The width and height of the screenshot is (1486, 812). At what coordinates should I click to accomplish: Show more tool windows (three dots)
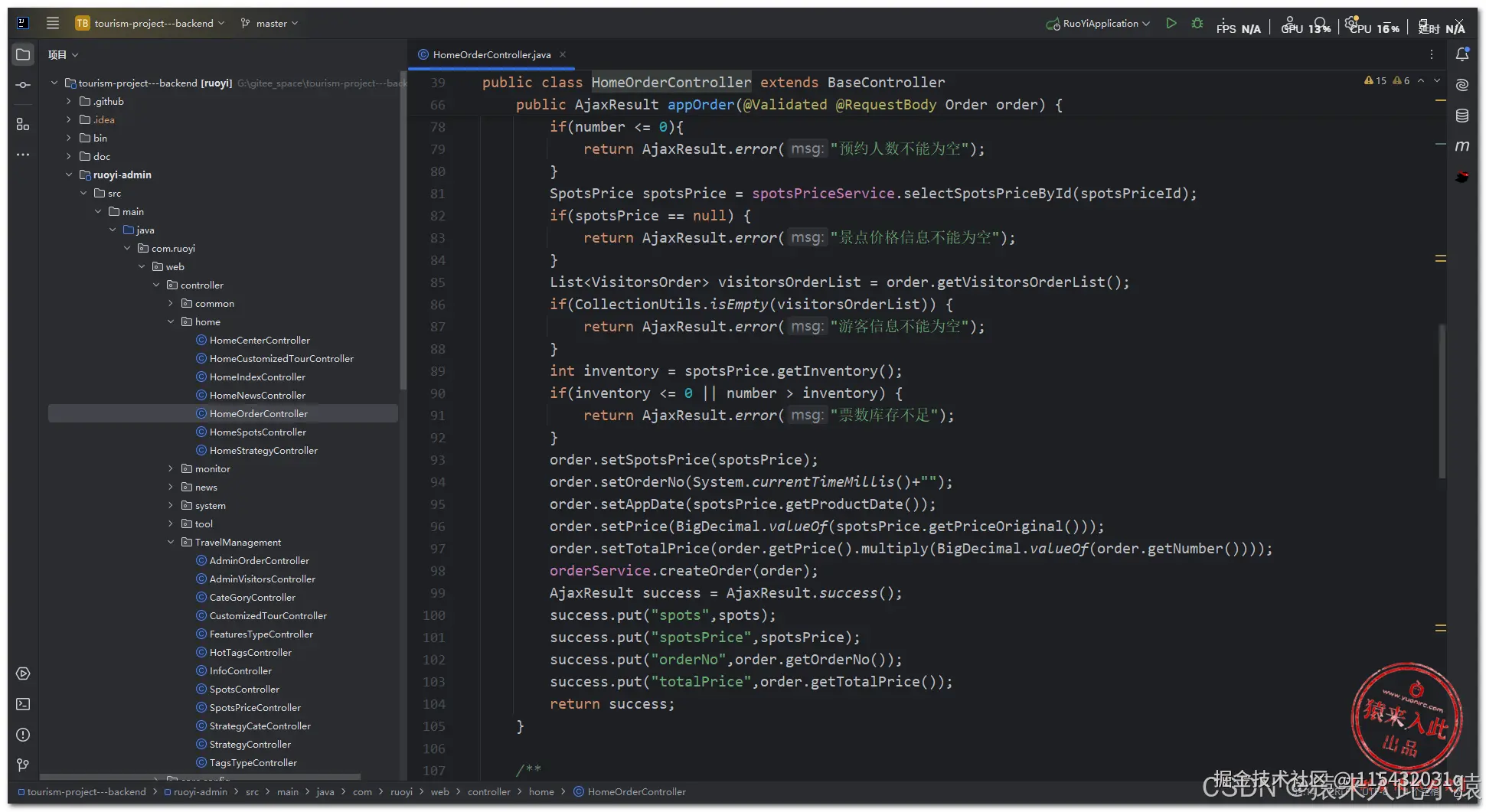pos(23,155)
